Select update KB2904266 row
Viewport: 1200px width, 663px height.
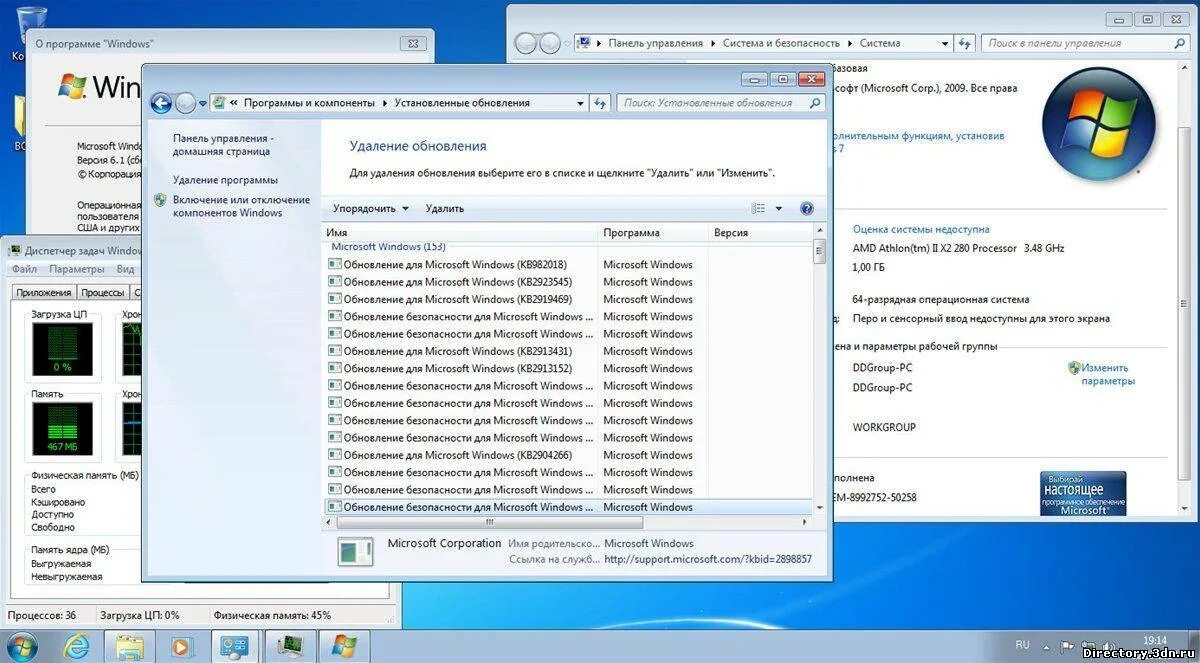pos(568,455)
